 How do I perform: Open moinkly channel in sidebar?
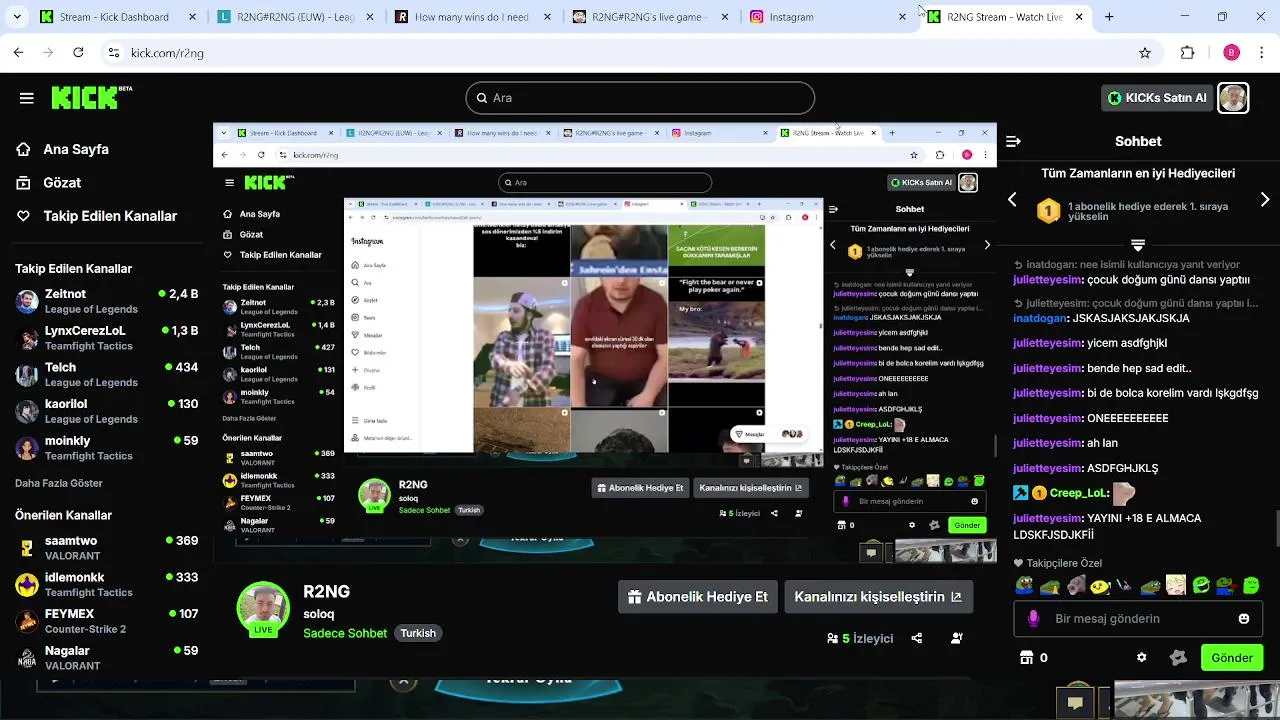pos(106,448)
